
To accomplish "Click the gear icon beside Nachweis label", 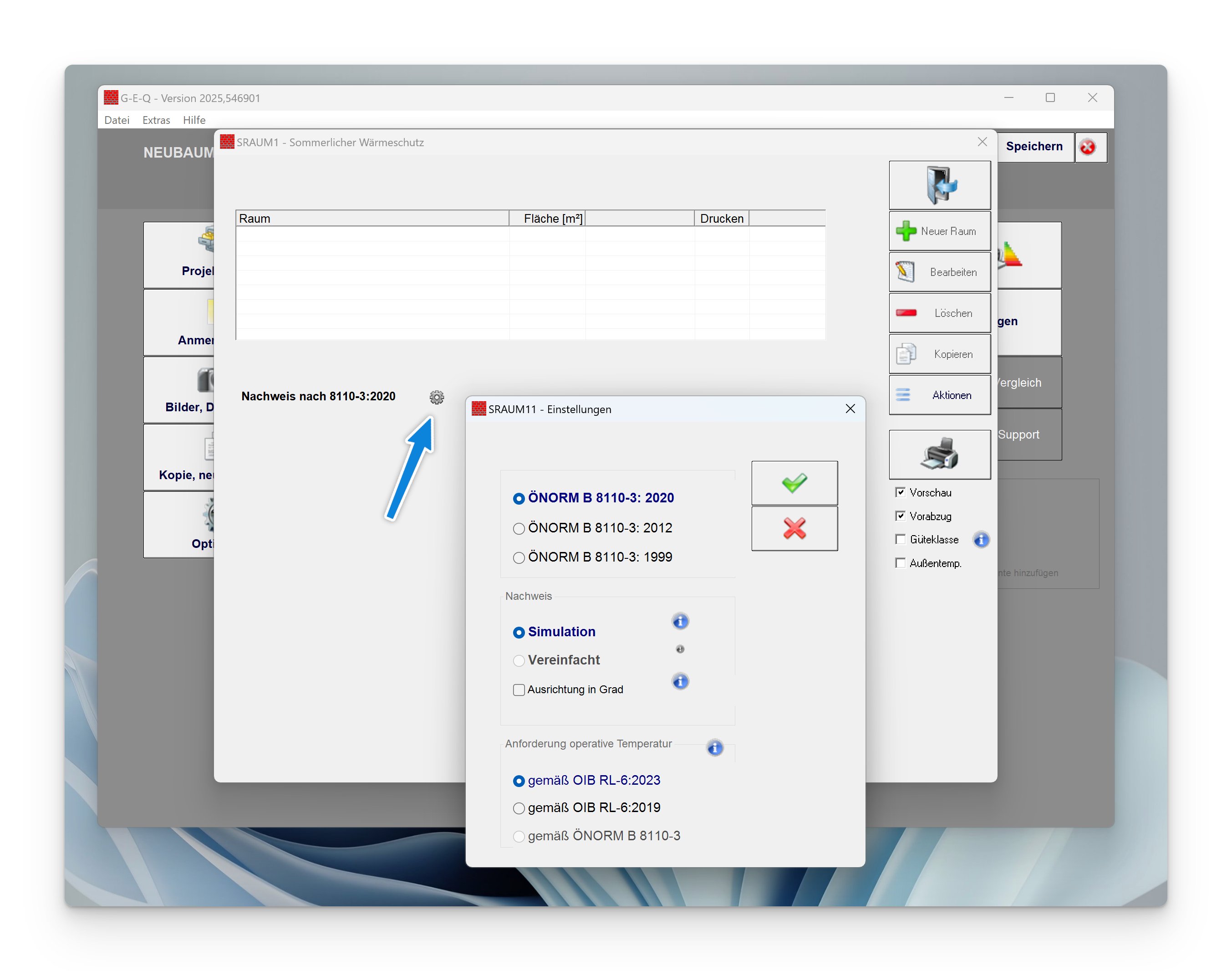I will [x=437, y=397].
